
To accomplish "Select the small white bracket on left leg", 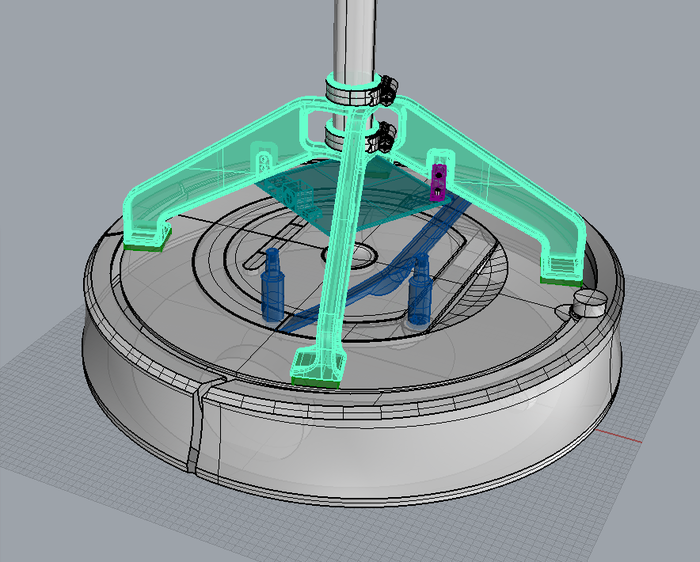I will tap(264, 162).
